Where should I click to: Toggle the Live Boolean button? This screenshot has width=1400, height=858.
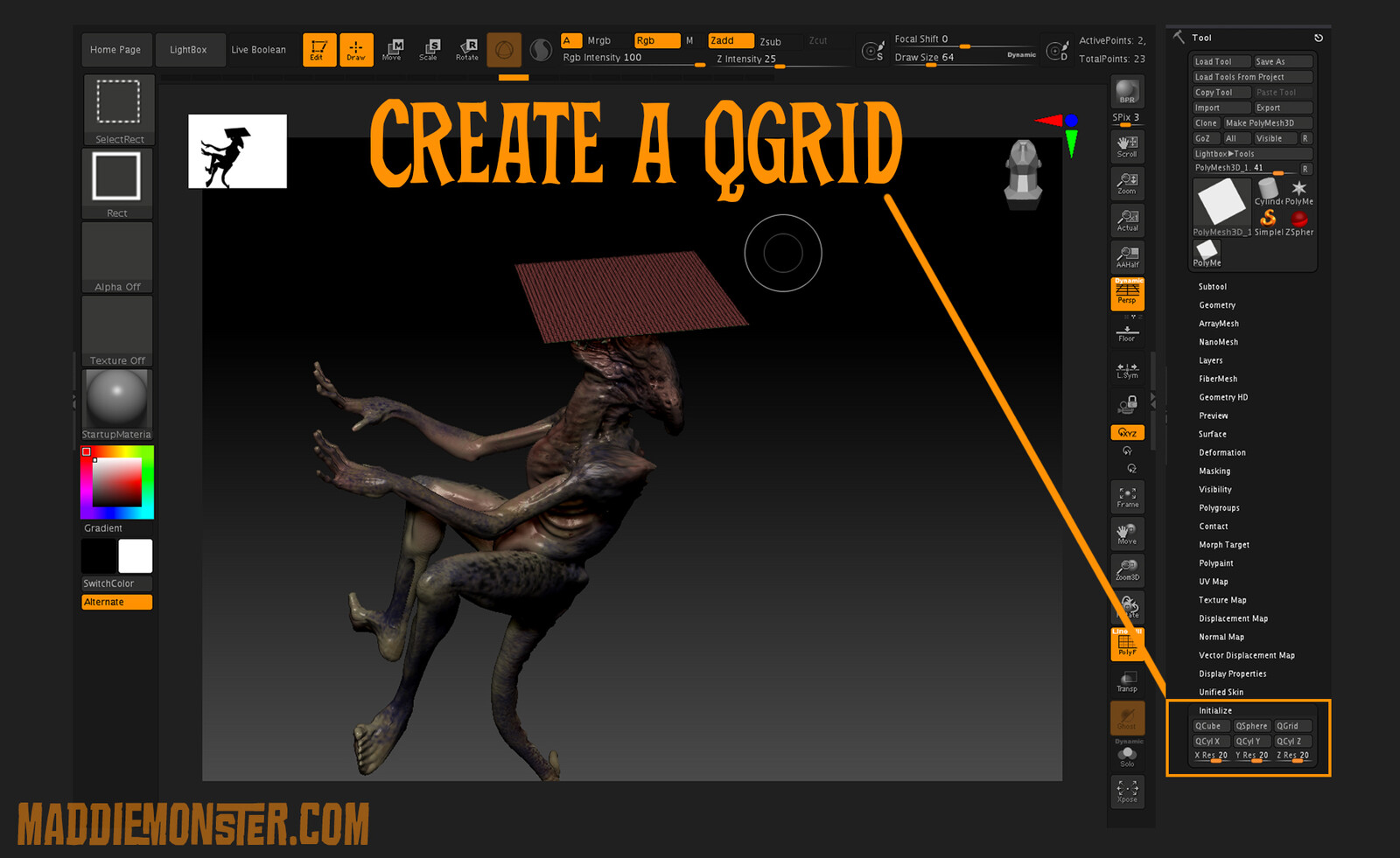pyautogui.click(x=259, y=50)
